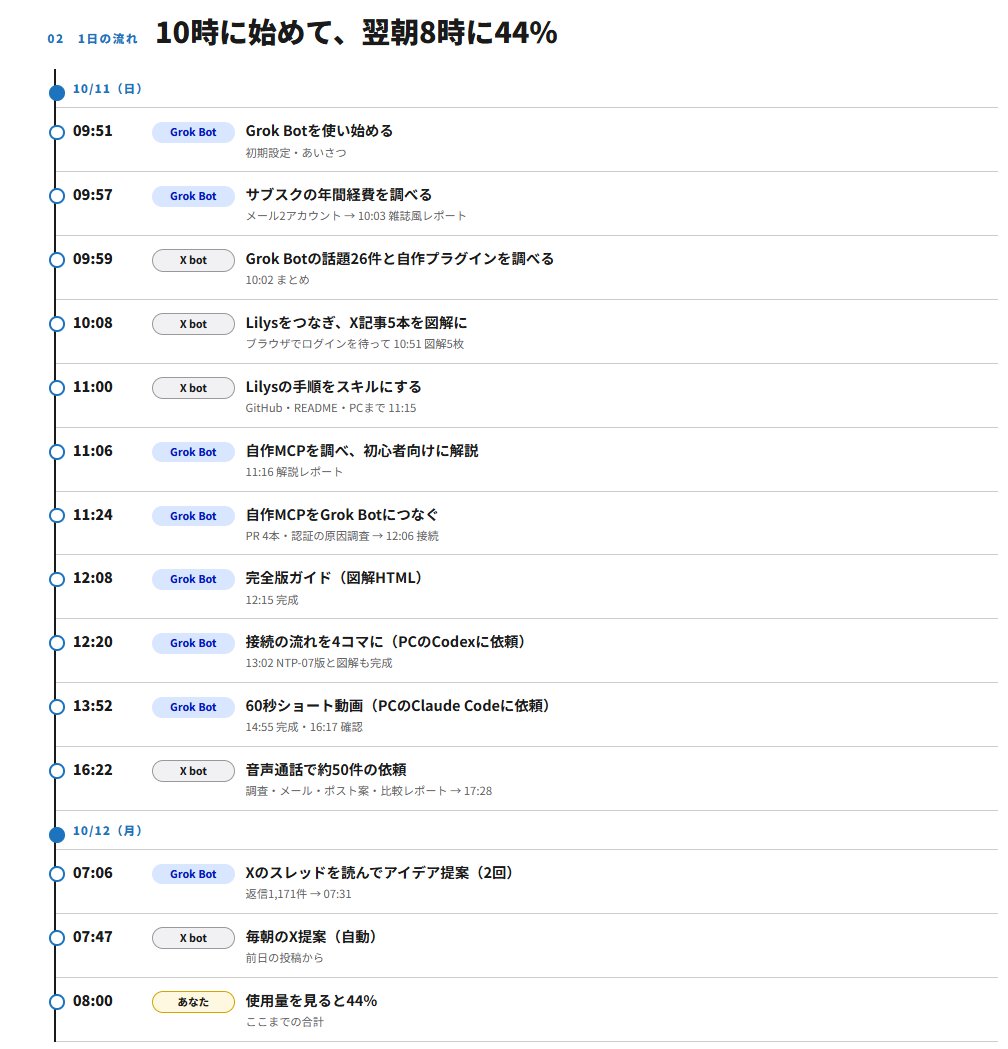The width and height of the screenshot is (1008, 1049).
Task: Click 'Lilysをつなぎ、X記事5本を図解に'
Action: tap(356, 322)
